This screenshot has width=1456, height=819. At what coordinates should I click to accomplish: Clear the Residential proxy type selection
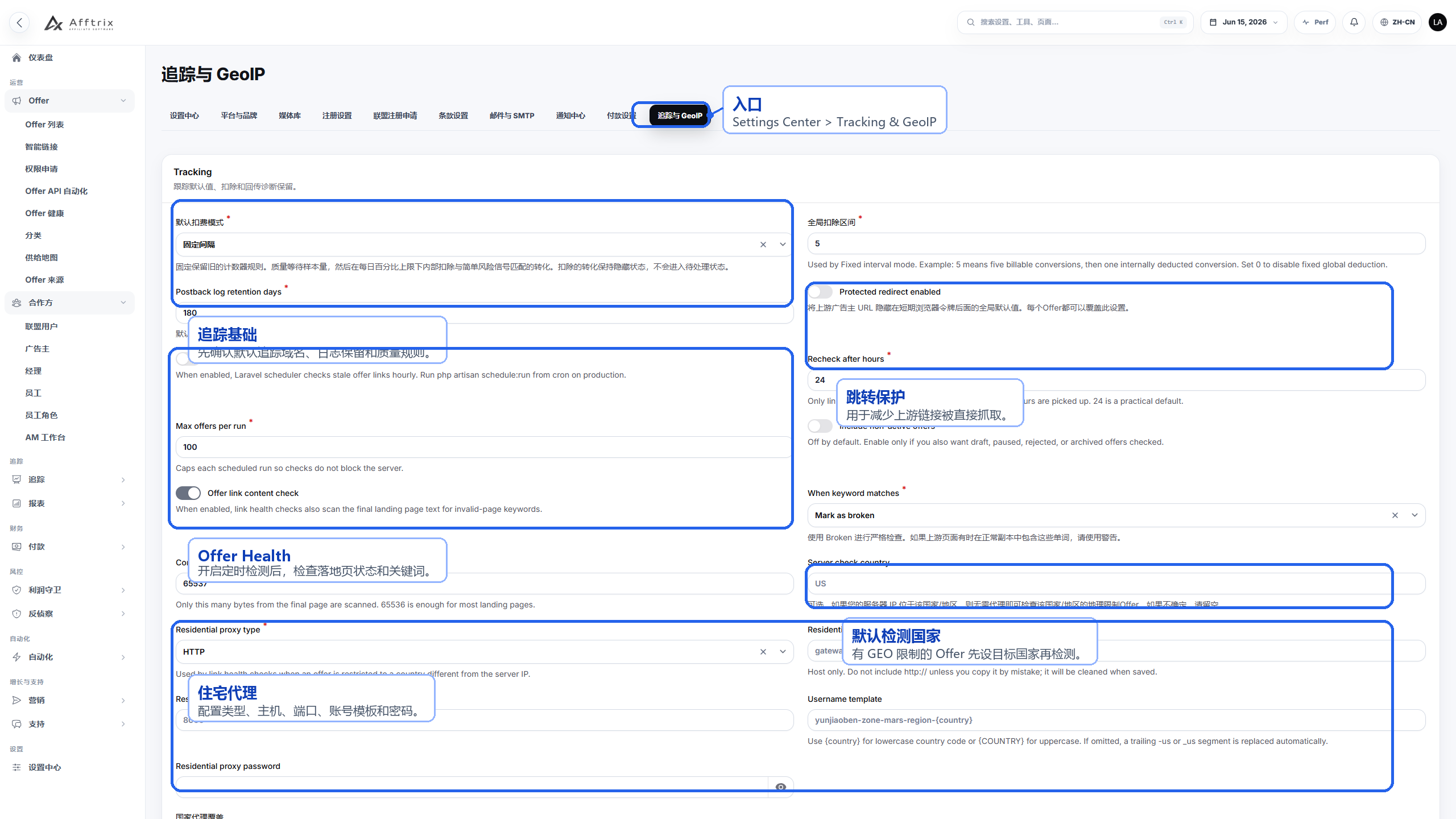763,652
